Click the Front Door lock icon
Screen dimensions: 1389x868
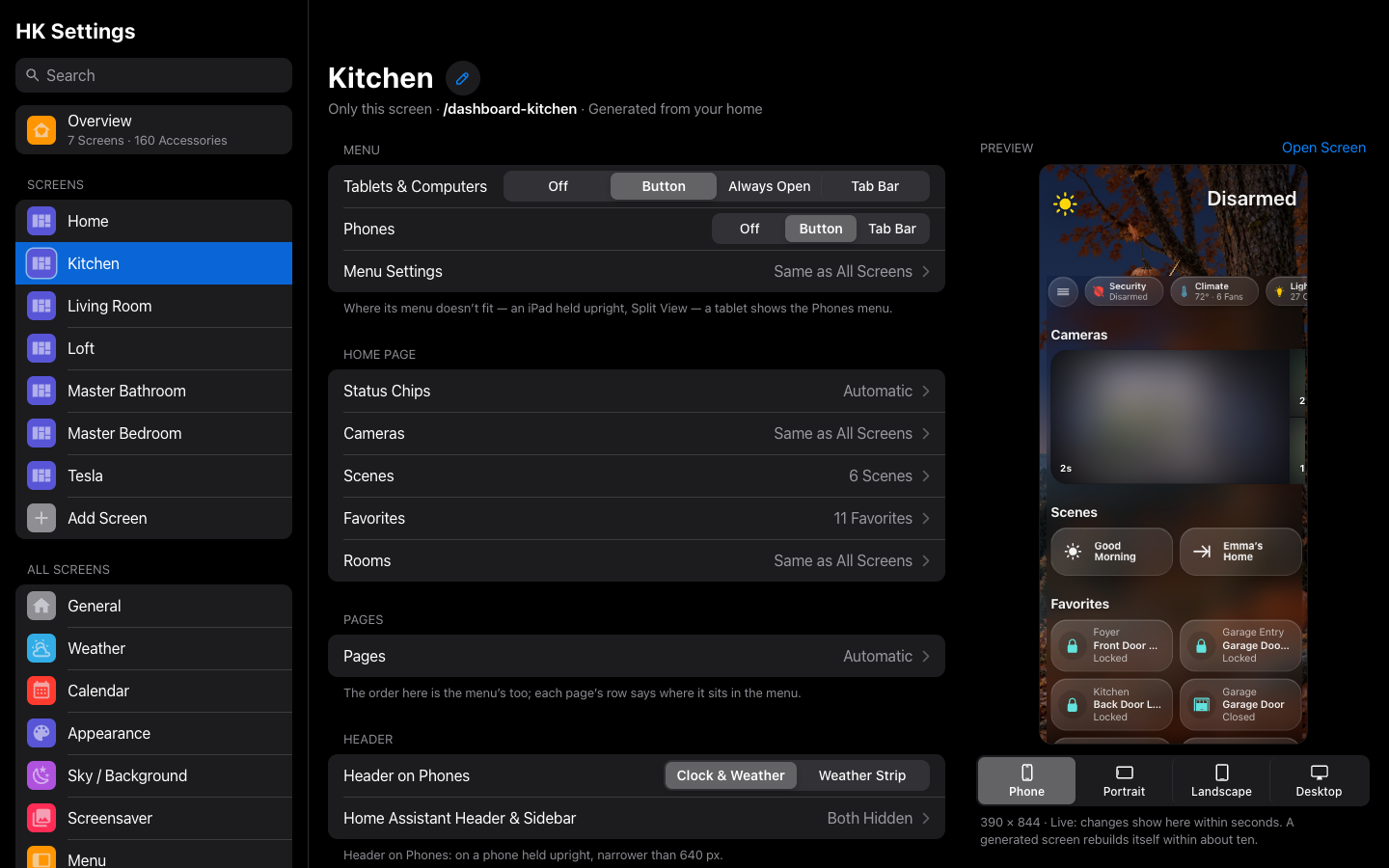[1072, 646]
